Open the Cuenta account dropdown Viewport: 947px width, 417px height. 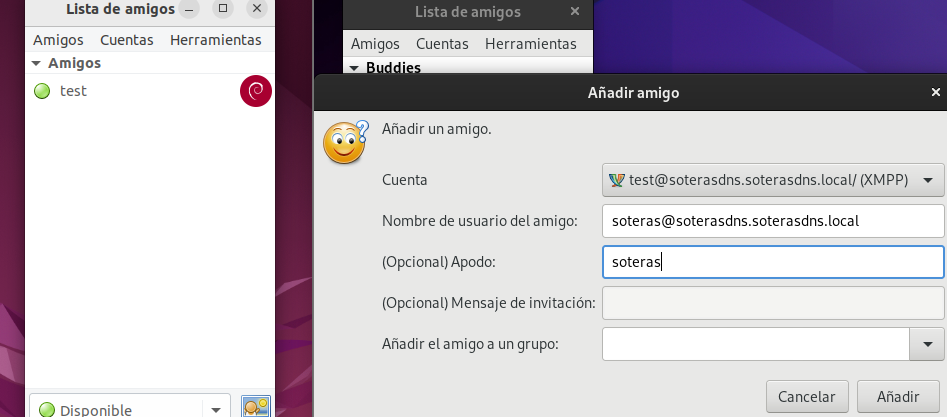[929, 180]
